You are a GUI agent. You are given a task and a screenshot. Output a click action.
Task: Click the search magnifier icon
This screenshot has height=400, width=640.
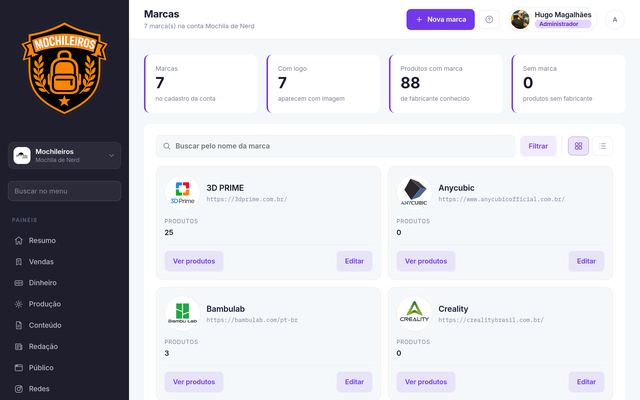[167, 146]
